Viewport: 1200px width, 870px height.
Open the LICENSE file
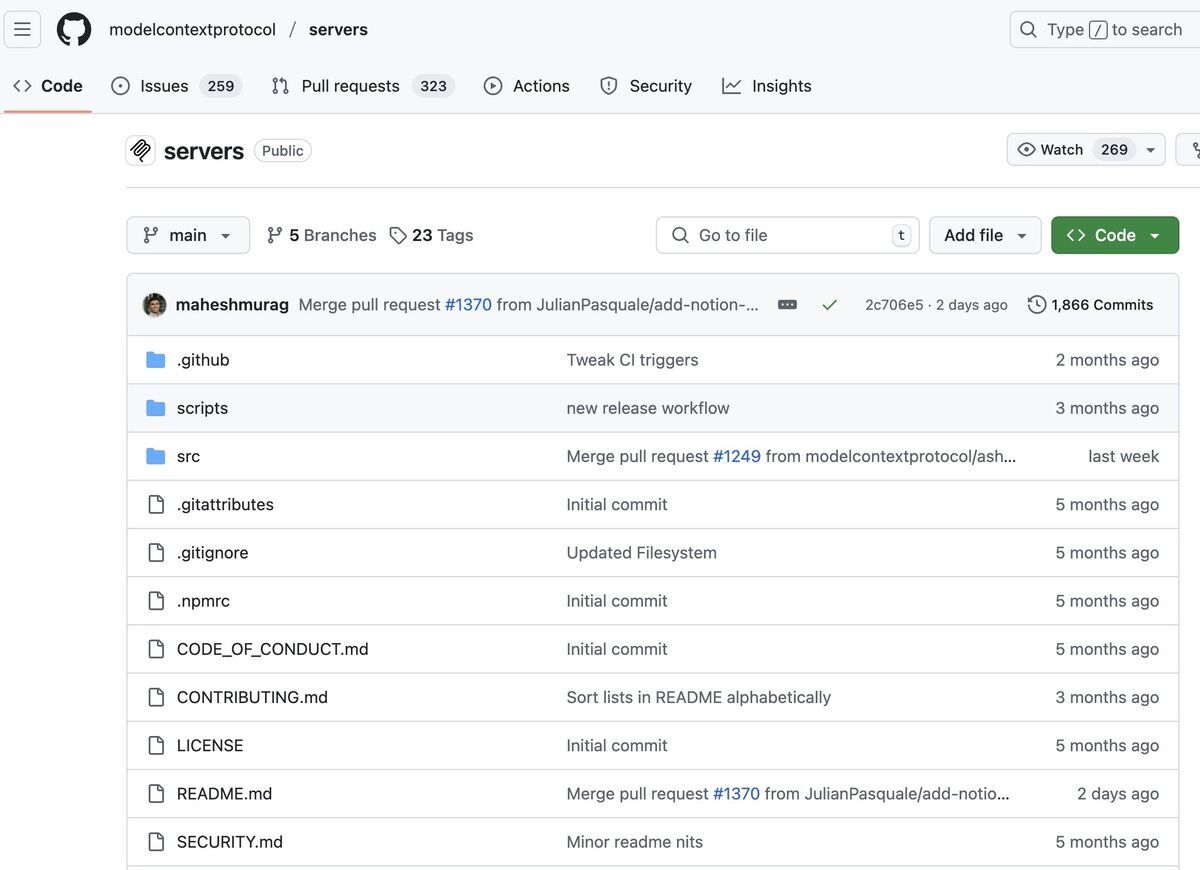[x=210, y=745]
